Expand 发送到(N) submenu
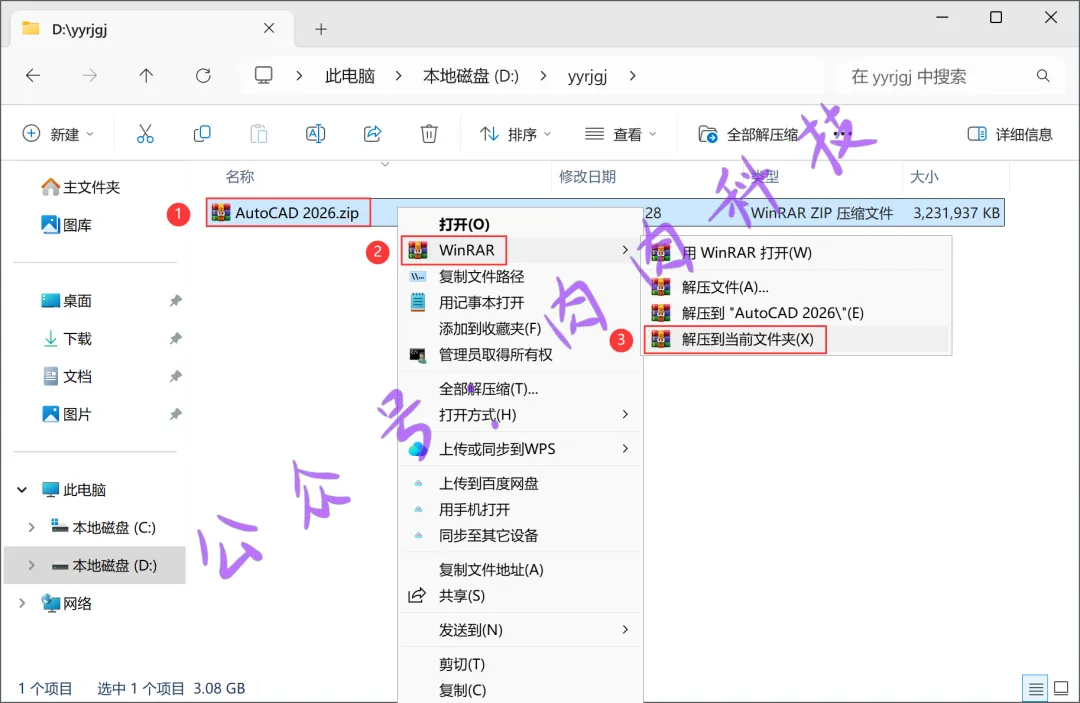 tap(519, 629)
